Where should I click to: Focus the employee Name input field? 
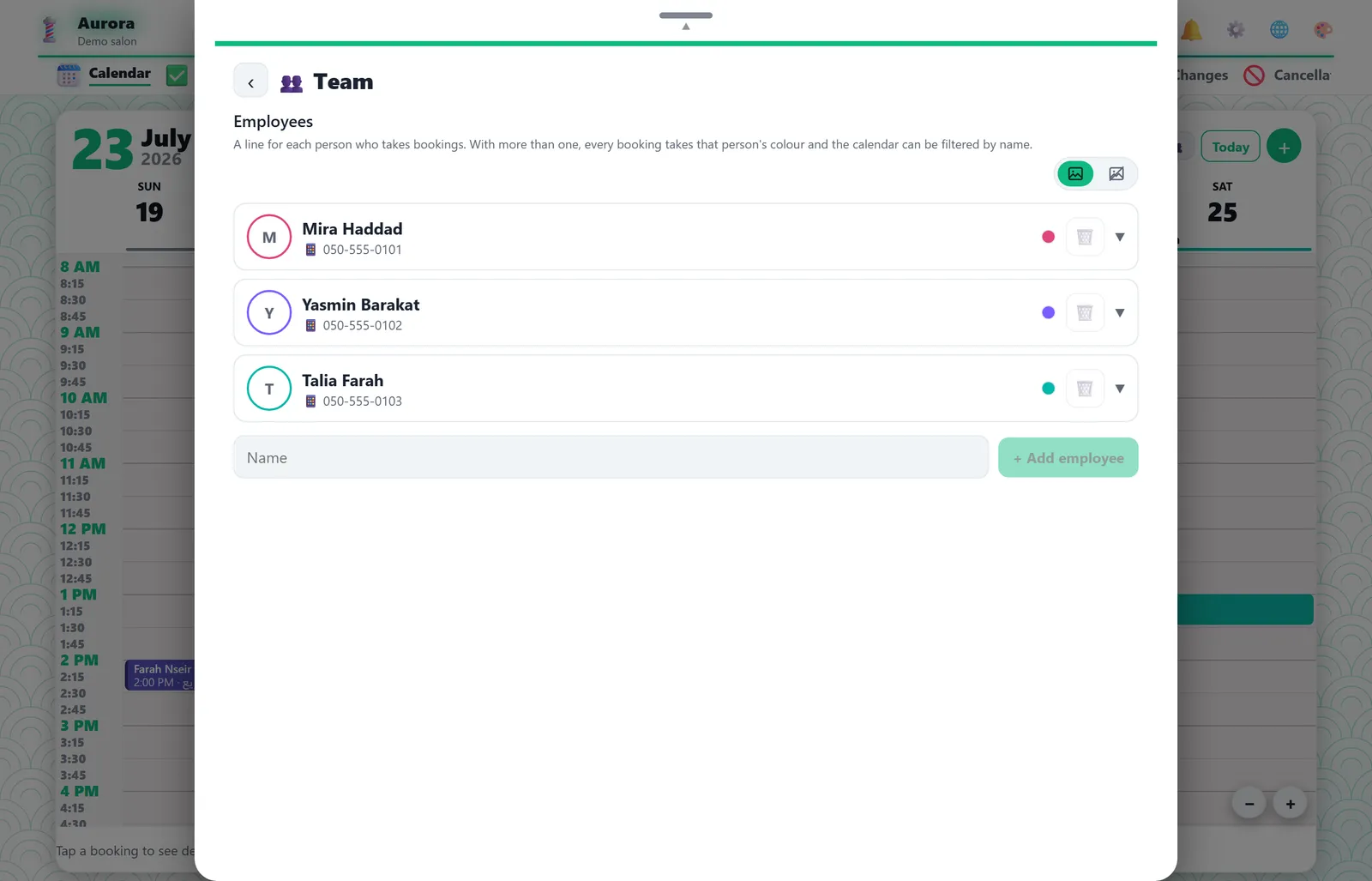tap(611, 457)
